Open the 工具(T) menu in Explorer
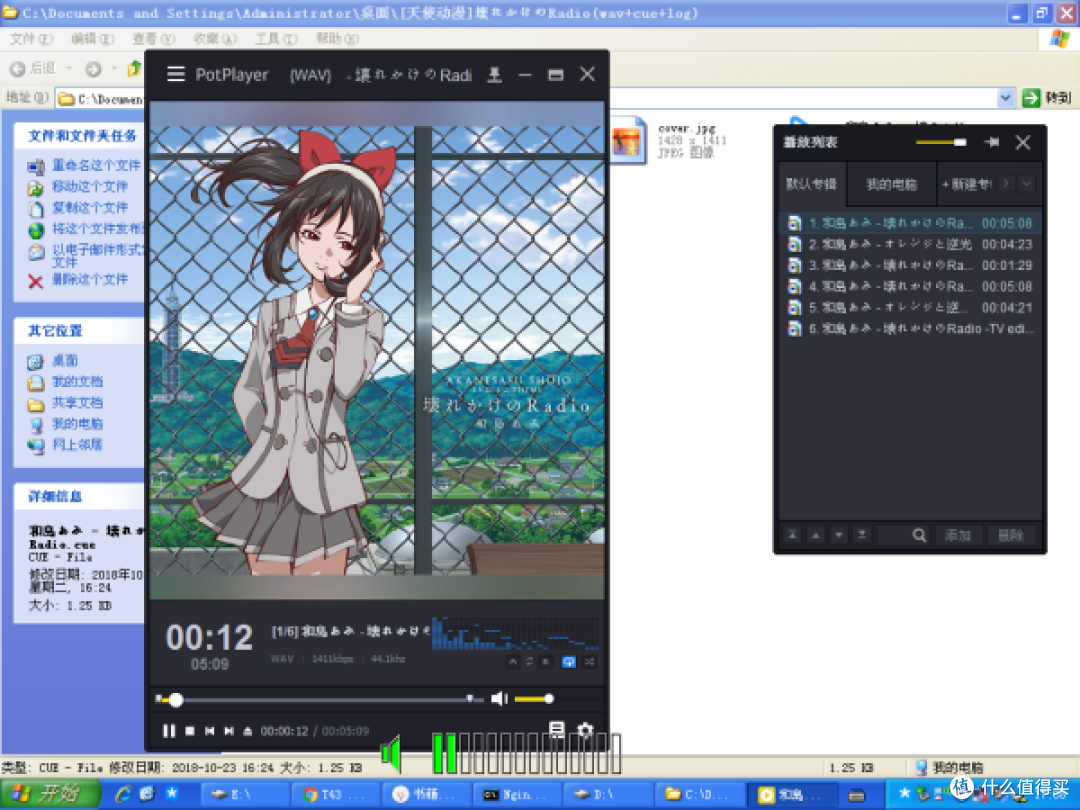Image resolution: width=1080 pixels, height=810 pixels. (x=276, y=39)
